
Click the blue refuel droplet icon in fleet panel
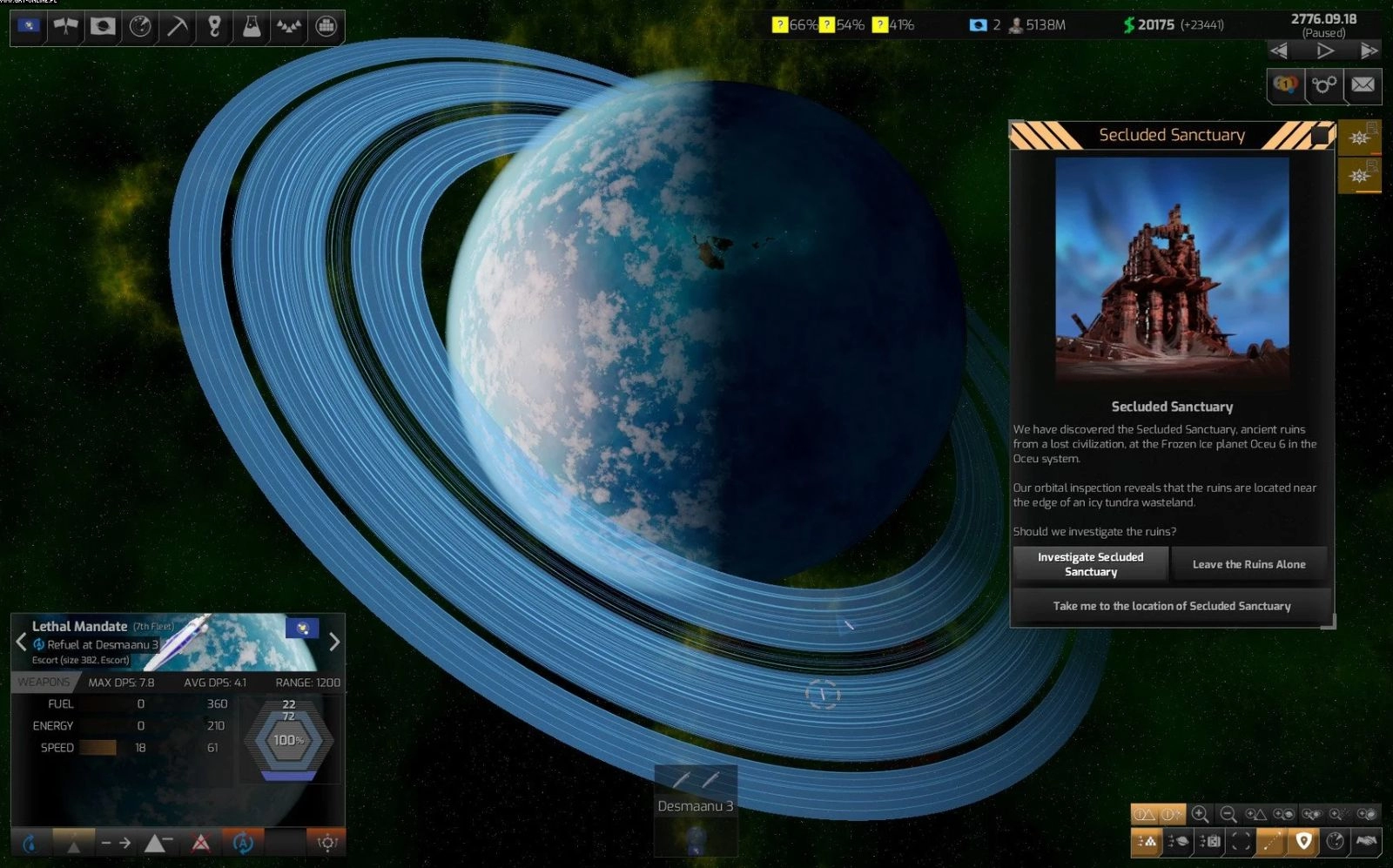click(x=30, y=842)
